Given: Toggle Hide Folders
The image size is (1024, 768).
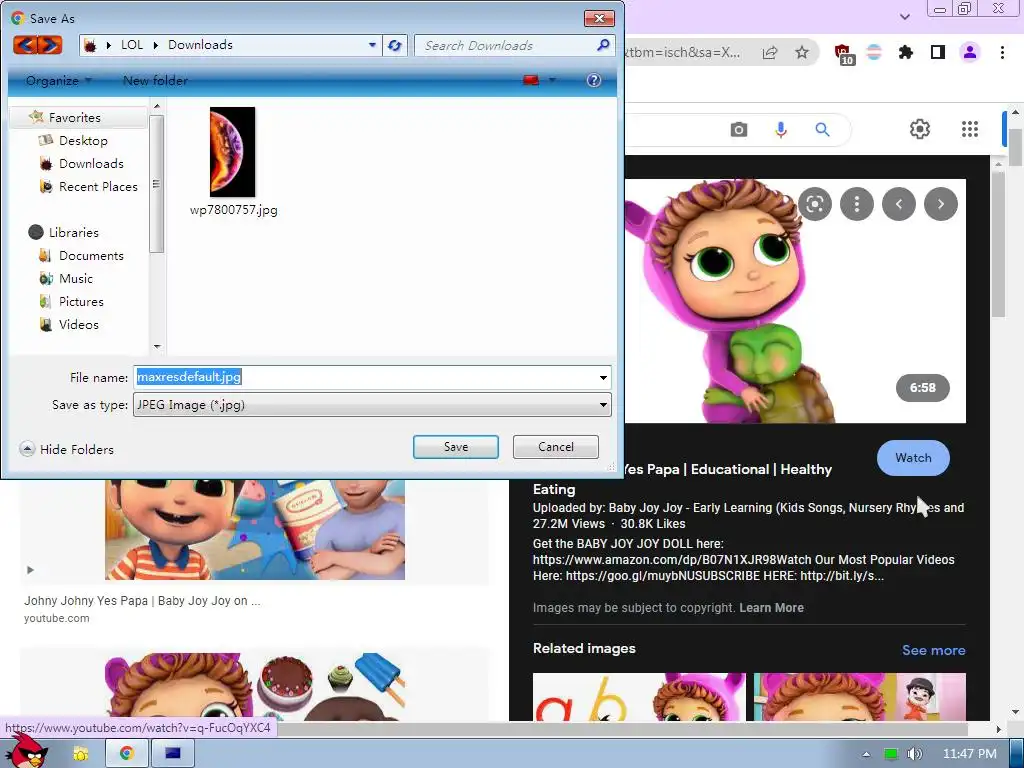Looking at the screenshot, I should pyautogui.click(x=67, y=449).
